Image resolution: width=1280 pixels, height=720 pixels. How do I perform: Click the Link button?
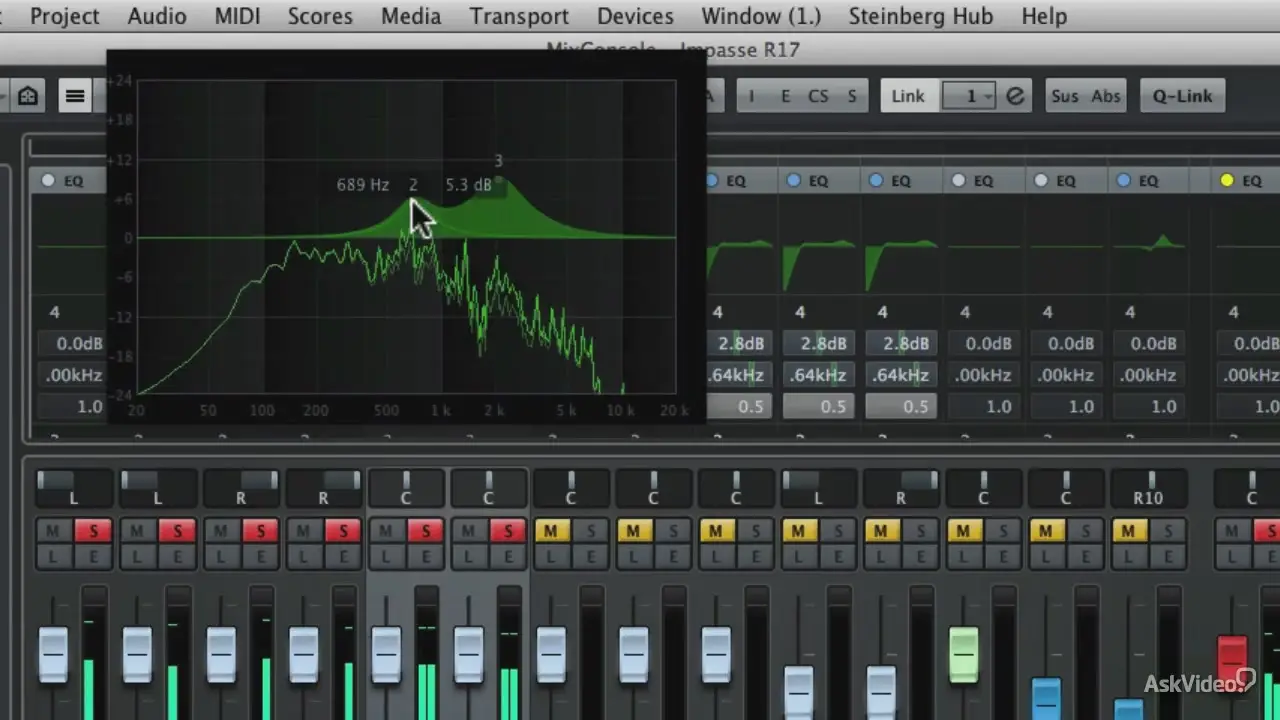point(908,96)
